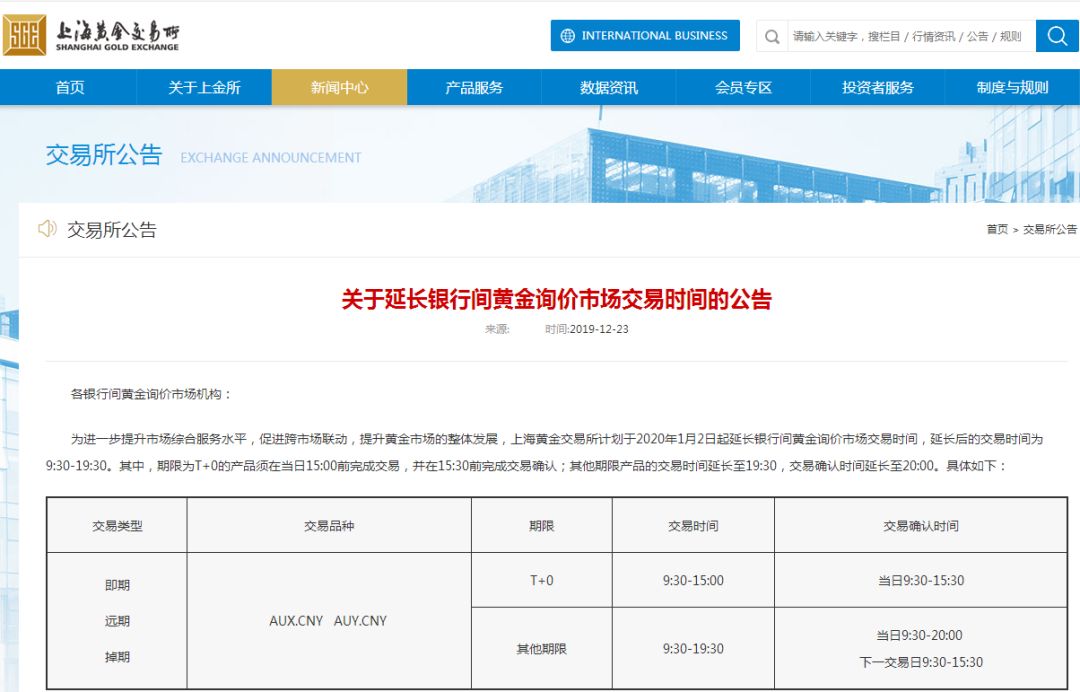Click the Shanghai Gold Exchange logo

[x=91, y=35]
